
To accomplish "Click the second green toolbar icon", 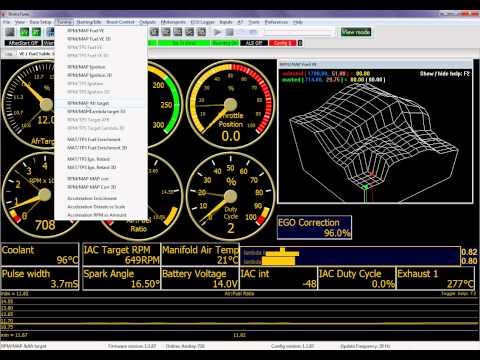I will point(36,32).
